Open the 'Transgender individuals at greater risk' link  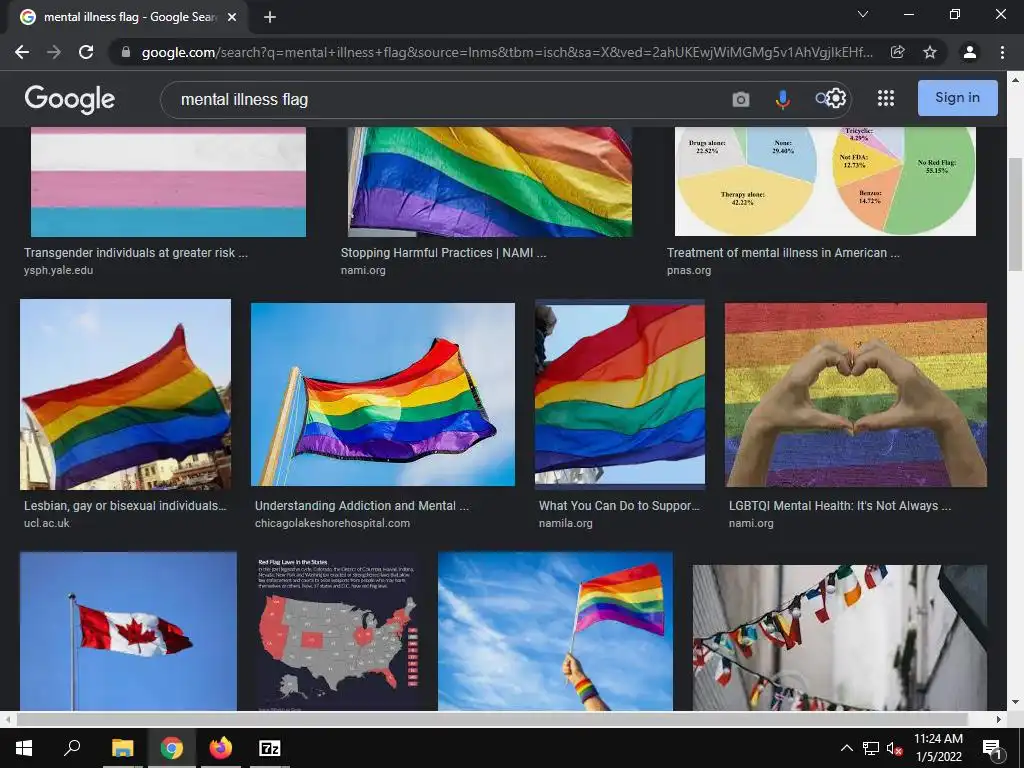click(136, 253)
